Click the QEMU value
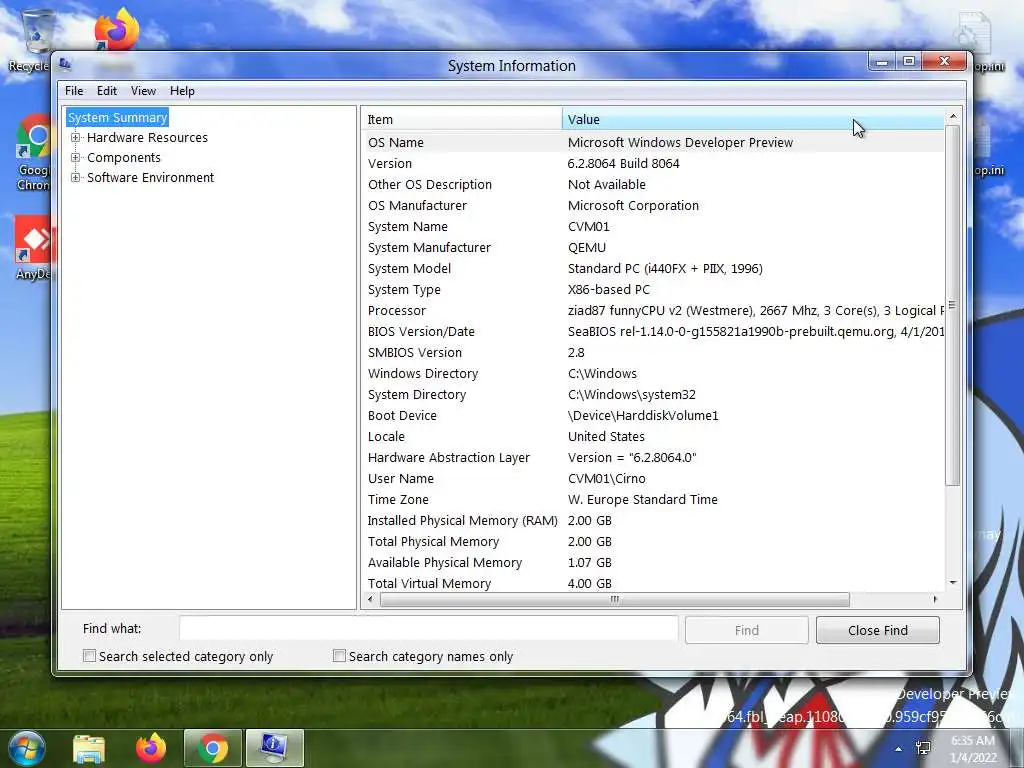The image size is (1024, 768). pos(586,248)
